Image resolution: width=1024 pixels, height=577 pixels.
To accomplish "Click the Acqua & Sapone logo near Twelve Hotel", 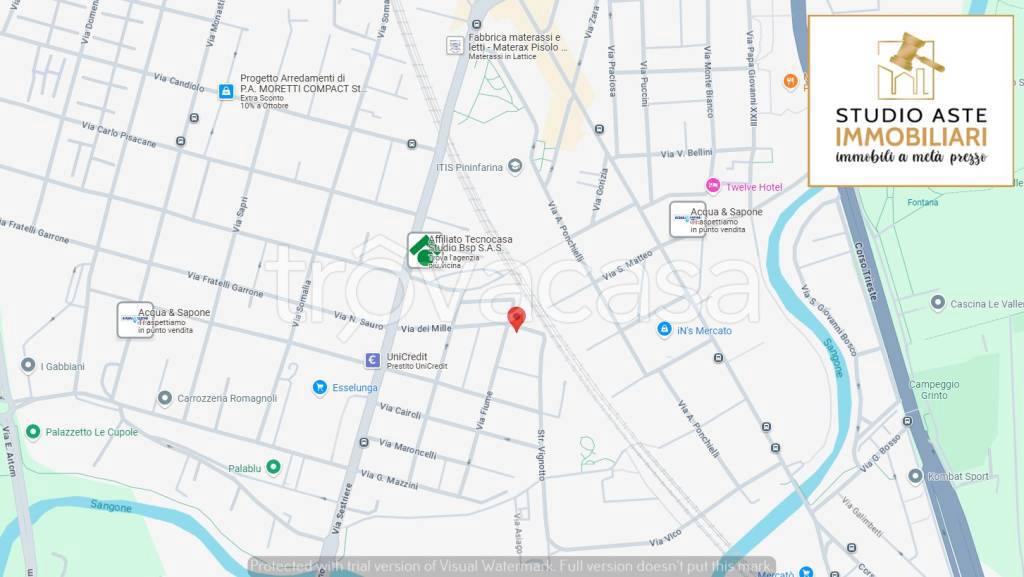I will 687,219.
